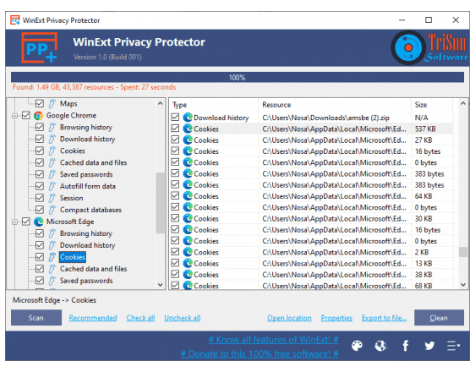474x369 pixels.
Task: Select Chrome Cookies in the tree
Action: (x=73, y=151)
